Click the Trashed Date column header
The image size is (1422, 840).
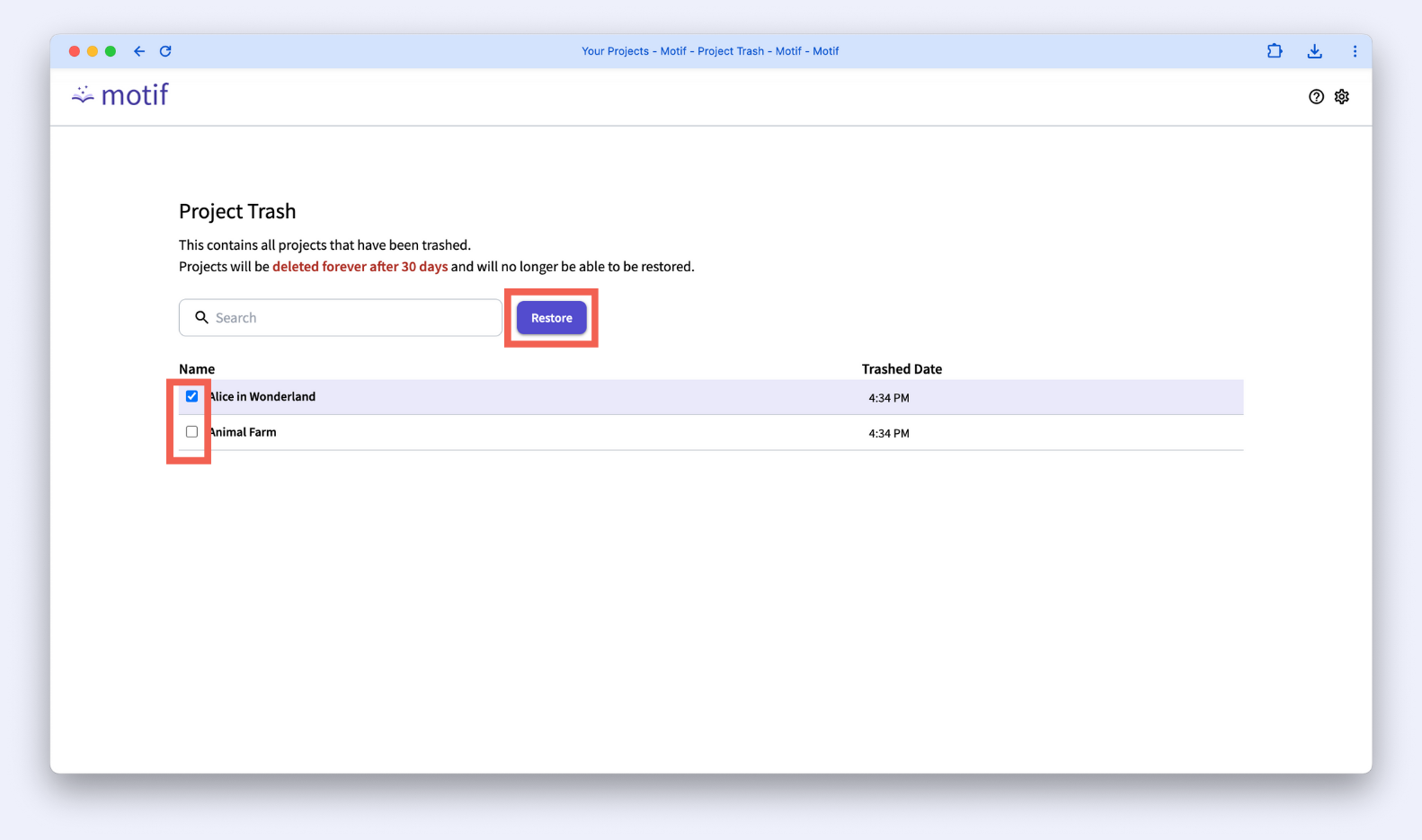click(x=902, y=369)
